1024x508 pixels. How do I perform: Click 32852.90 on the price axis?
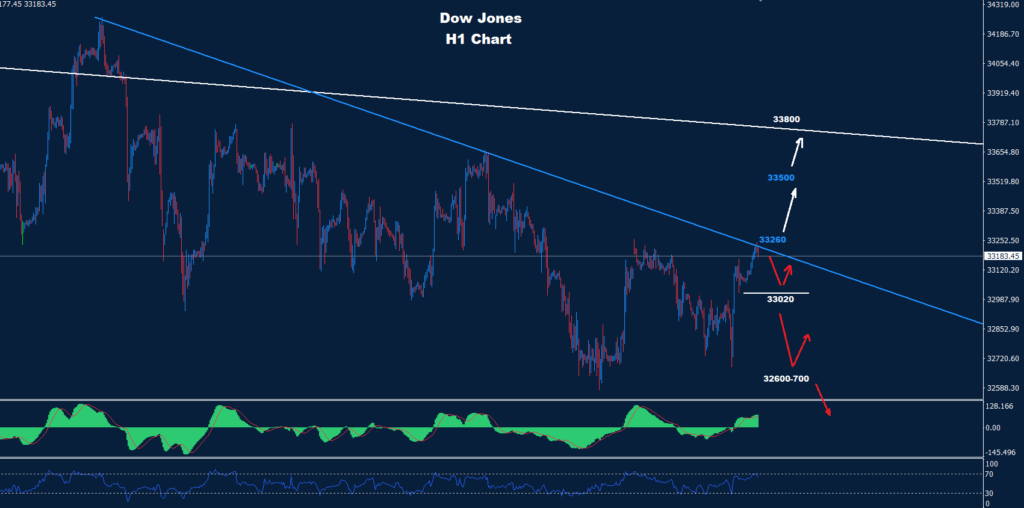1003,329
